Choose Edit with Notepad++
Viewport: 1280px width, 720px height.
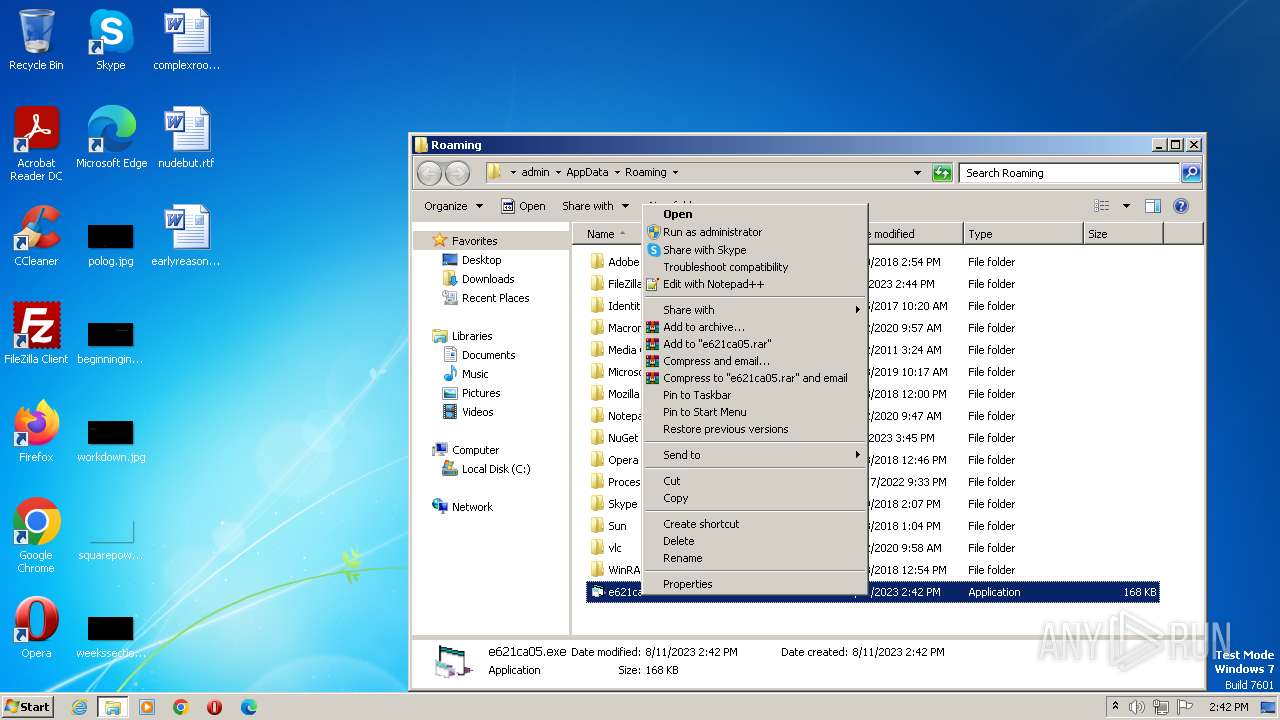coord(754,284)
